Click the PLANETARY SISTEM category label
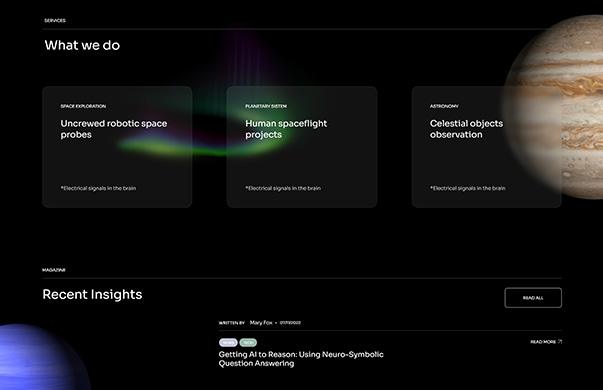Image resolution: width=603 pixels, height=390 pixels. [x=266, y=106]
